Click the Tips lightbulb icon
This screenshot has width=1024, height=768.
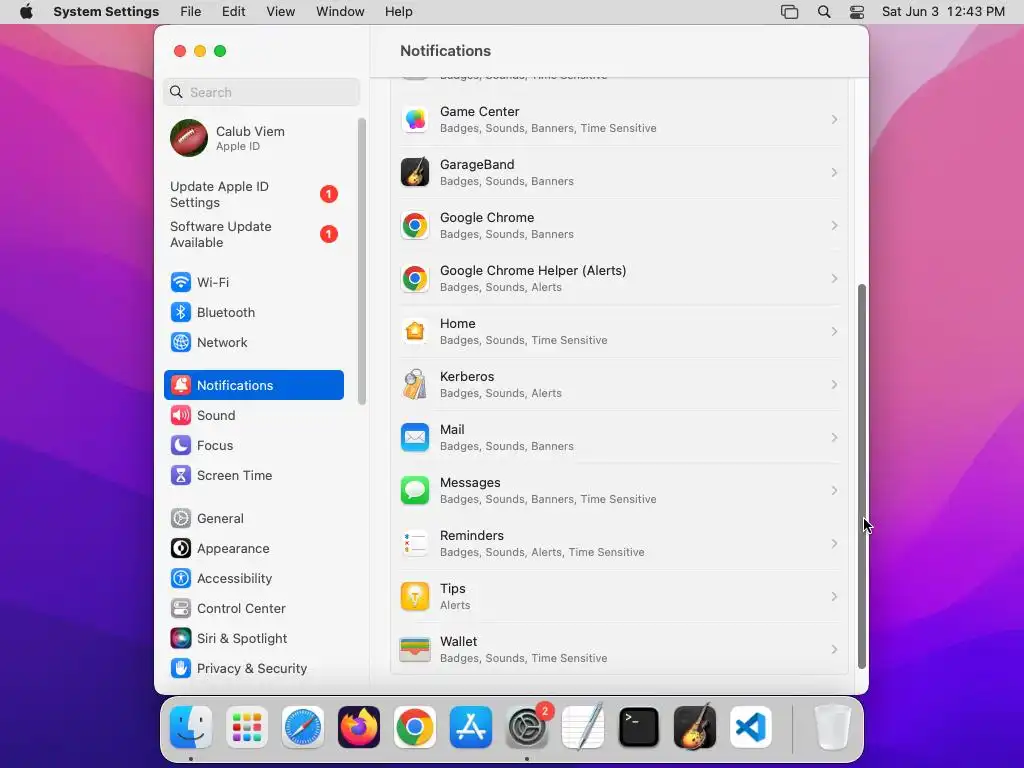[x=415, y=596]
